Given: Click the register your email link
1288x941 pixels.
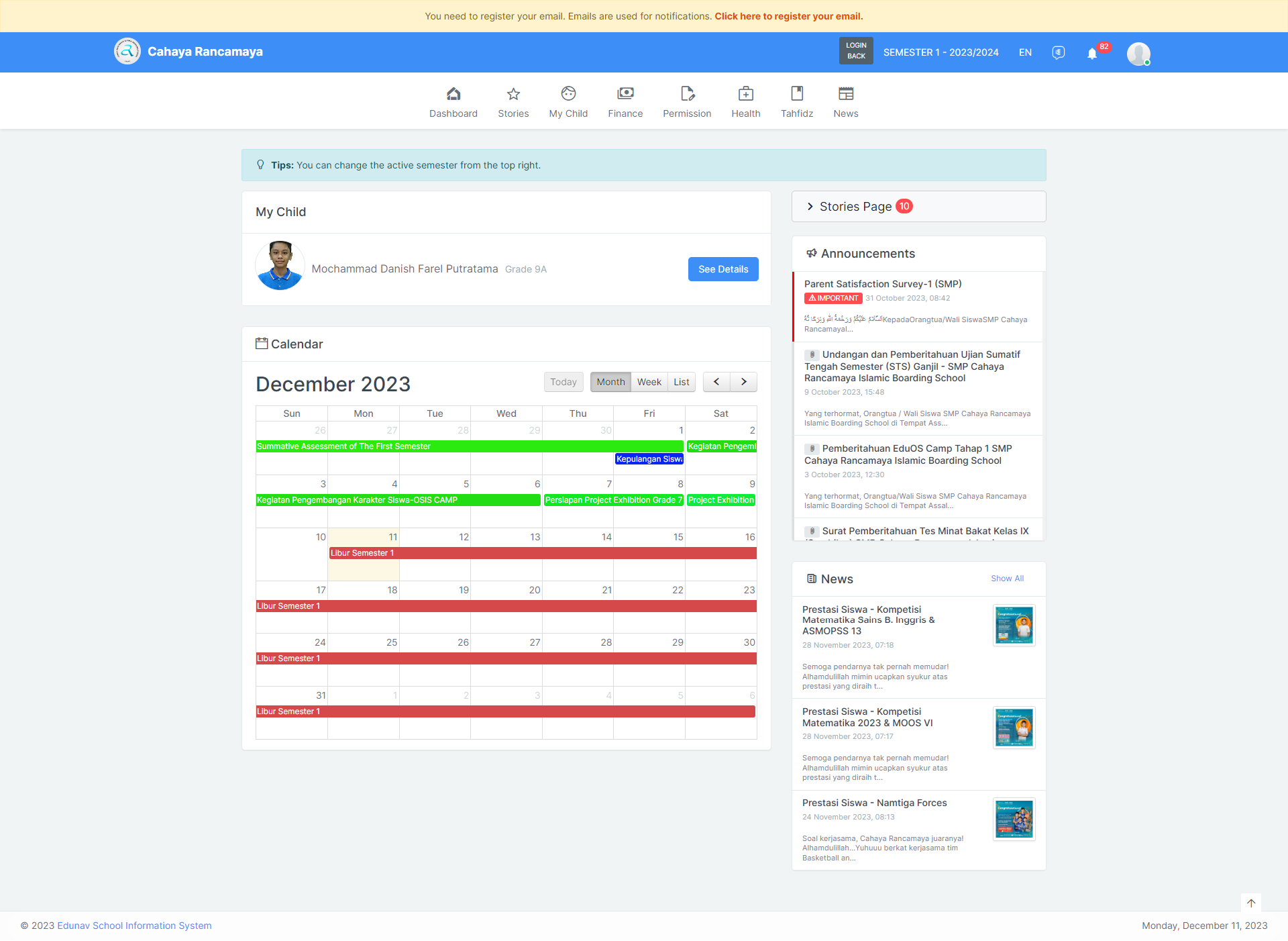Looking at the screenshot, I should coord(788,16).
